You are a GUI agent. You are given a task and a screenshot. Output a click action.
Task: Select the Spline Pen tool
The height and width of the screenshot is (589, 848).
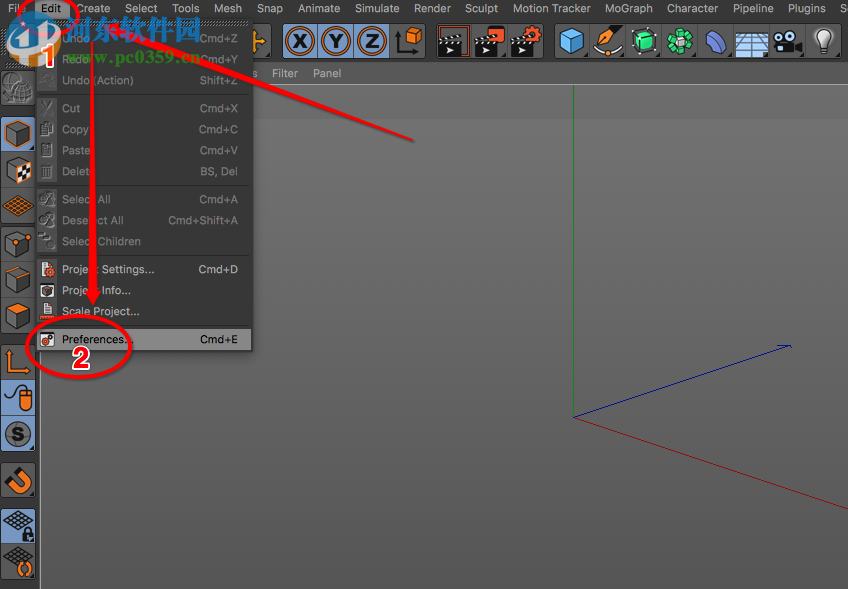608,41
